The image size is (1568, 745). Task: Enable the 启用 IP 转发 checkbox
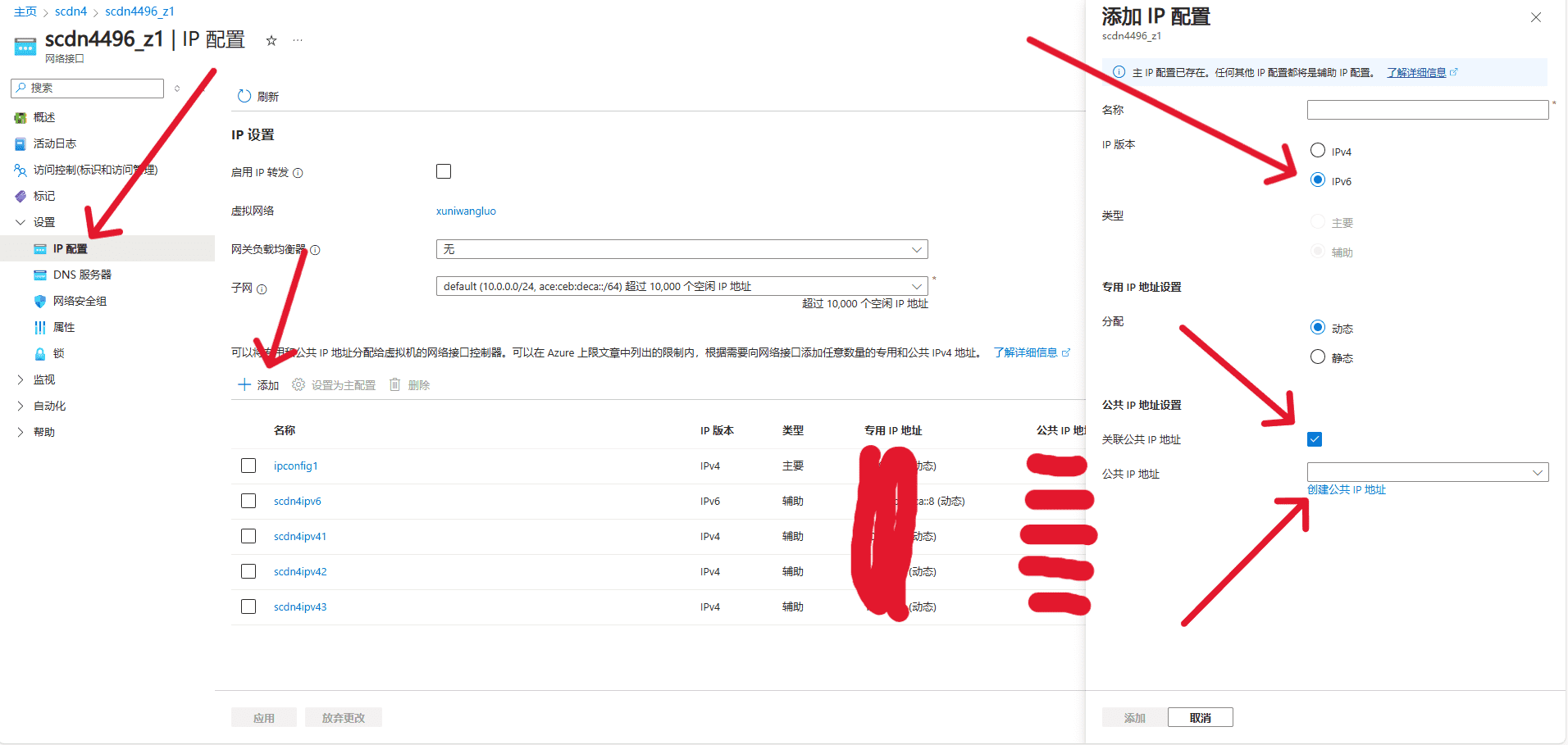(444, 171)
